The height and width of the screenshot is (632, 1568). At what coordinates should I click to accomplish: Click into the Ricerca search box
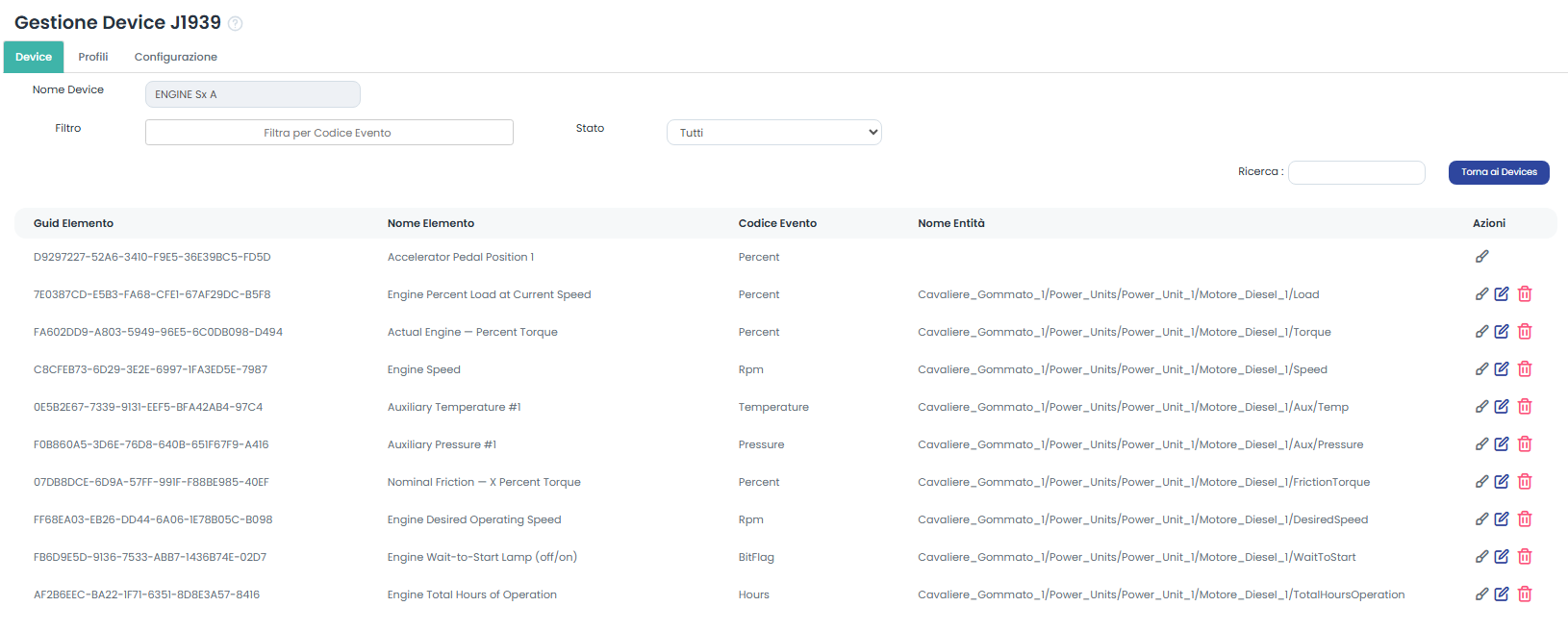[1356, 172]
